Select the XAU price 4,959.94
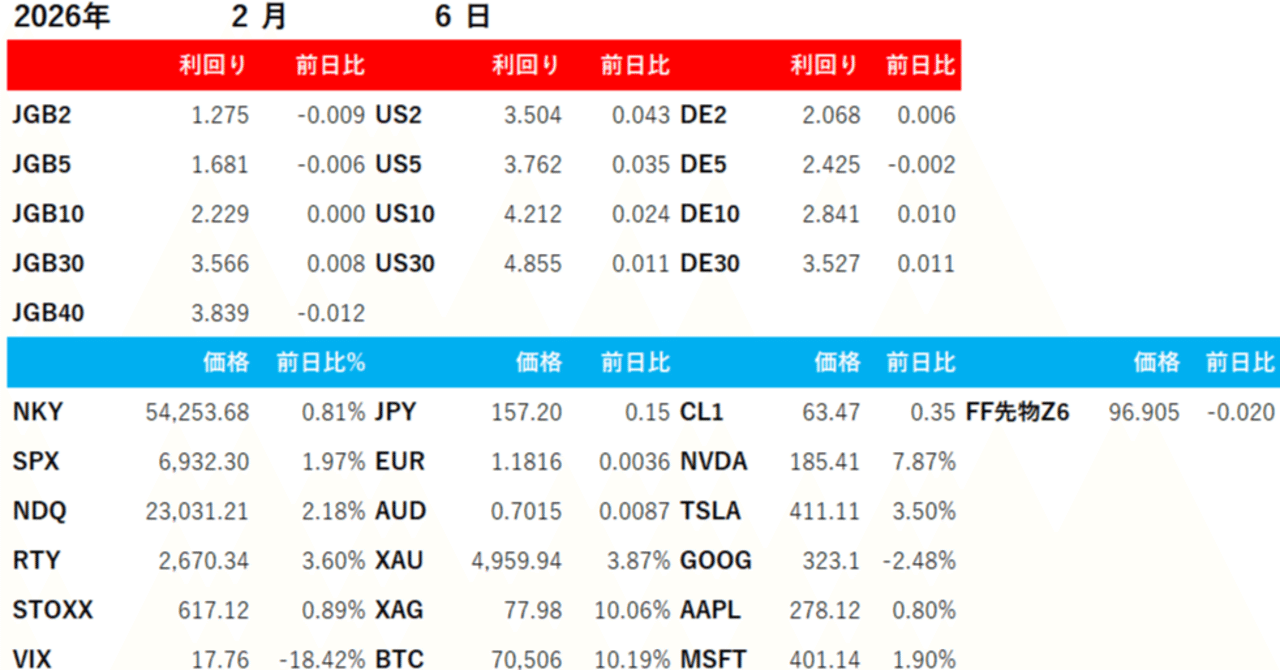Image resolution: width=1280 pixels, height=670 pixels. (516, 561)
